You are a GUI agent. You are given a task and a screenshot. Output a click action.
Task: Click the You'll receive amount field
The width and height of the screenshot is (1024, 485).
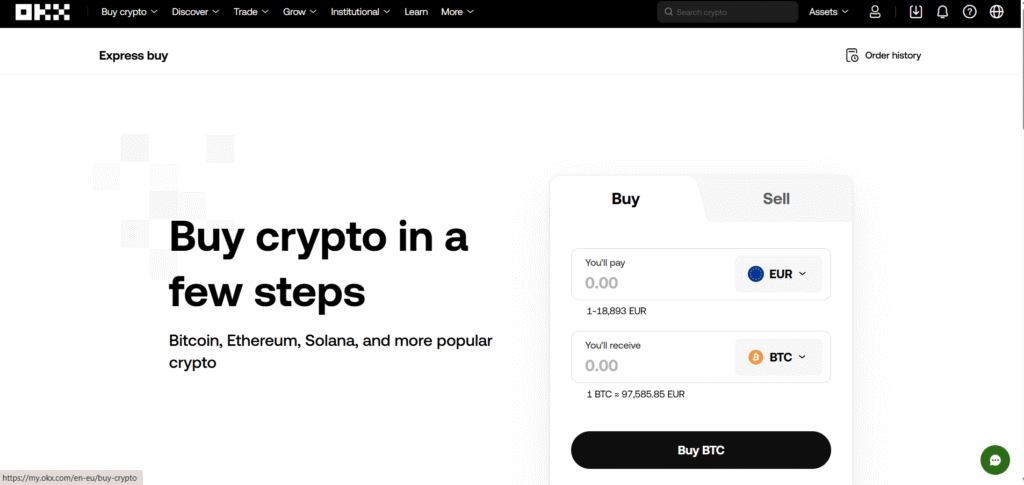653,357
